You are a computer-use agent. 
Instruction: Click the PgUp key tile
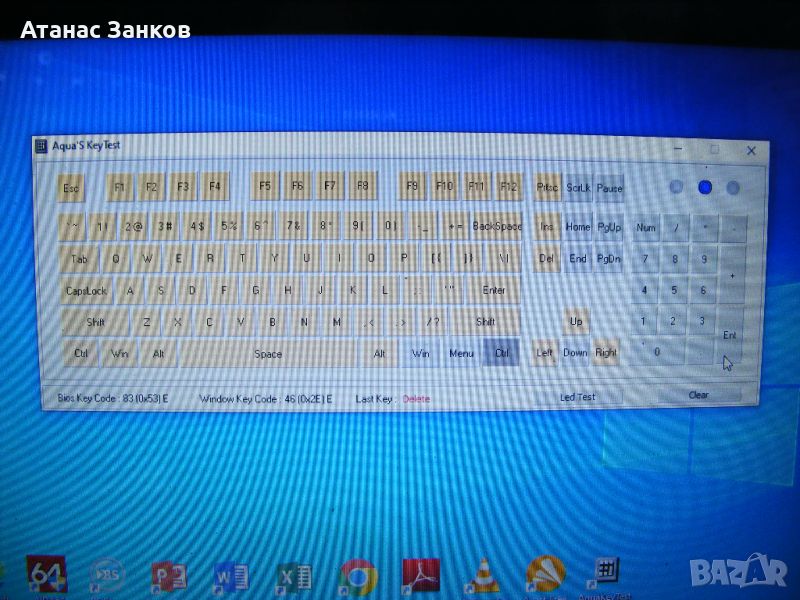pos(609,227)
